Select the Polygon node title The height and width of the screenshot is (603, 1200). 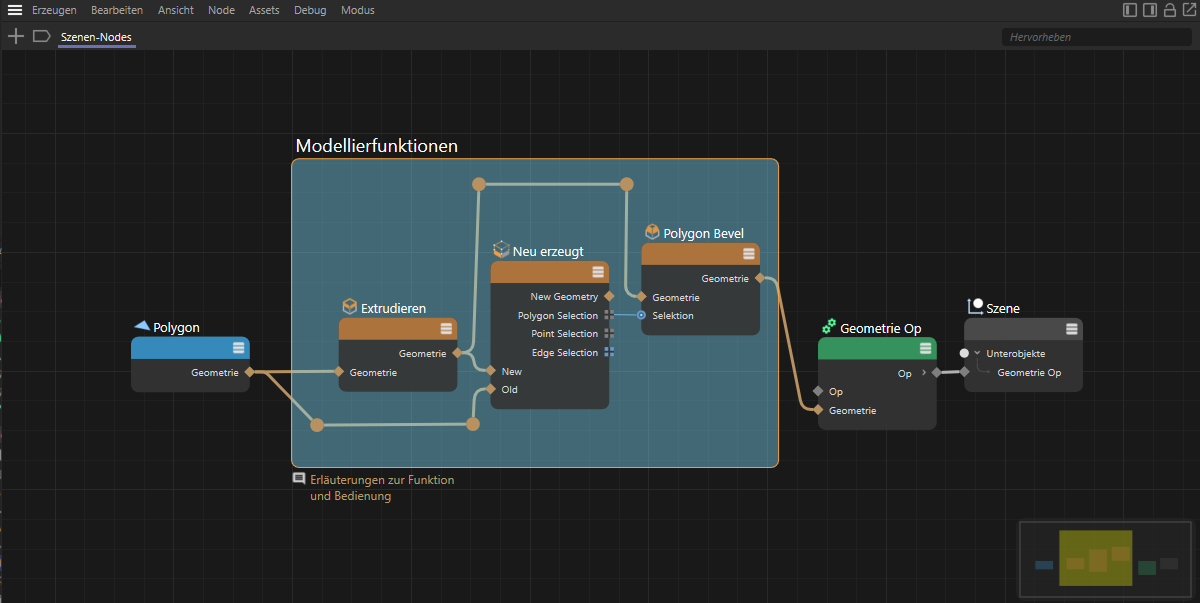click(x=176, y=328)
